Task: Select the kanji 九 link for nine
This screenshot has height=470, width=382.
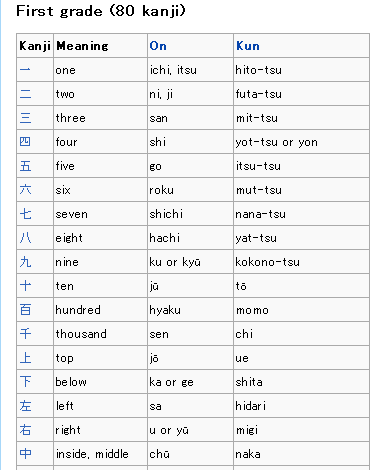Action: [25, 262]
